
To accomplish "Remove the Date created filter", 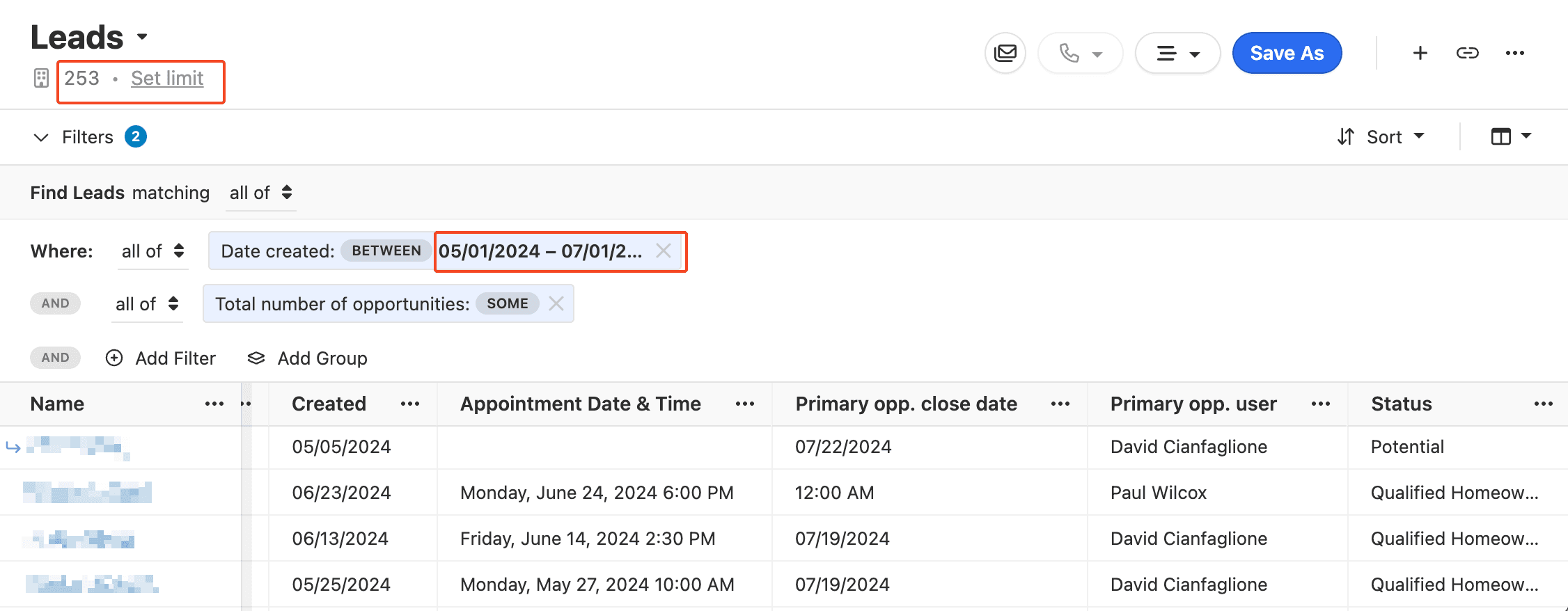I will (x=664, y=251).
